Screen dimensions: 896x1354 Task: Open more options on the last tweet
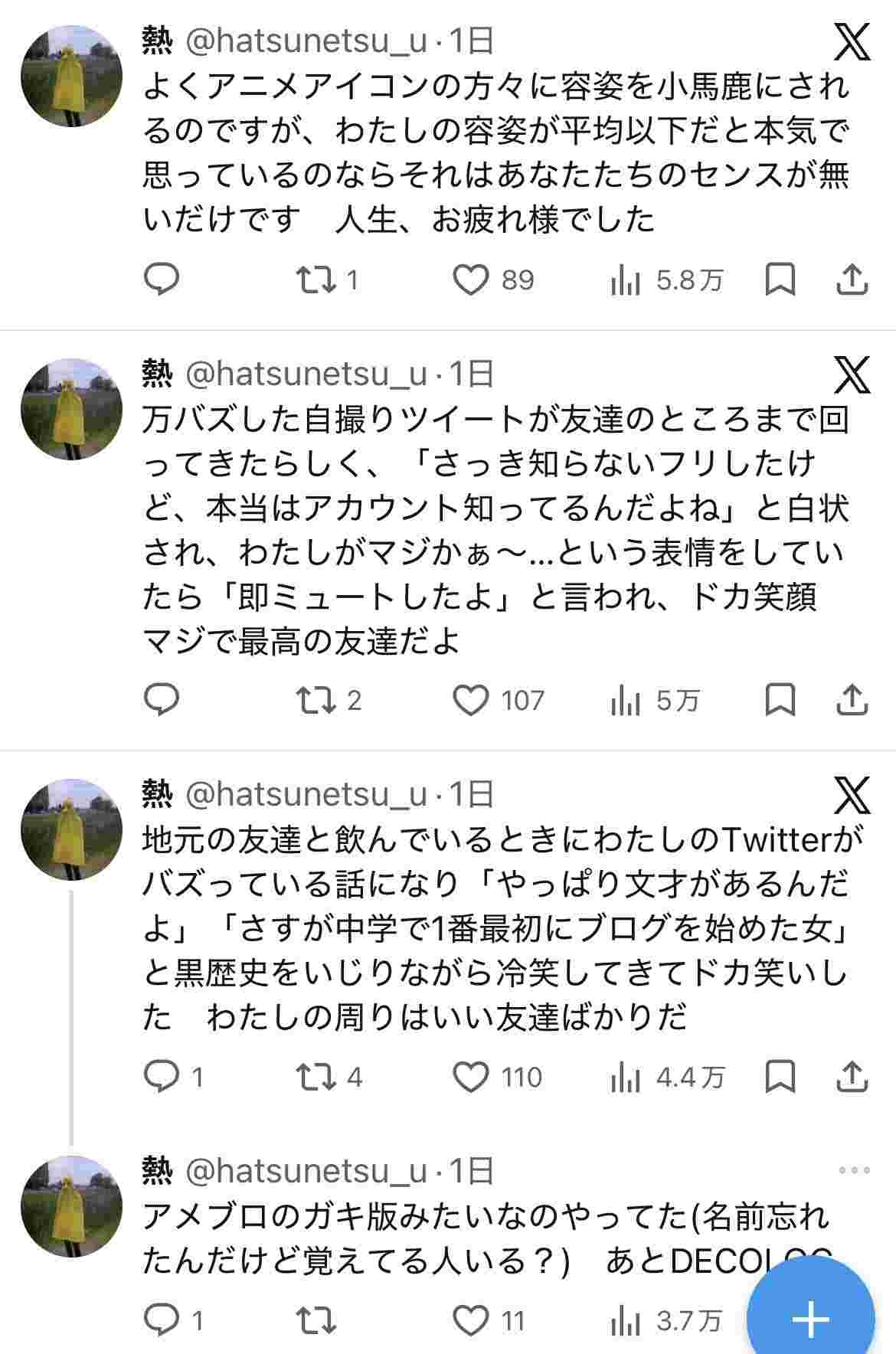coord(854,1170)
